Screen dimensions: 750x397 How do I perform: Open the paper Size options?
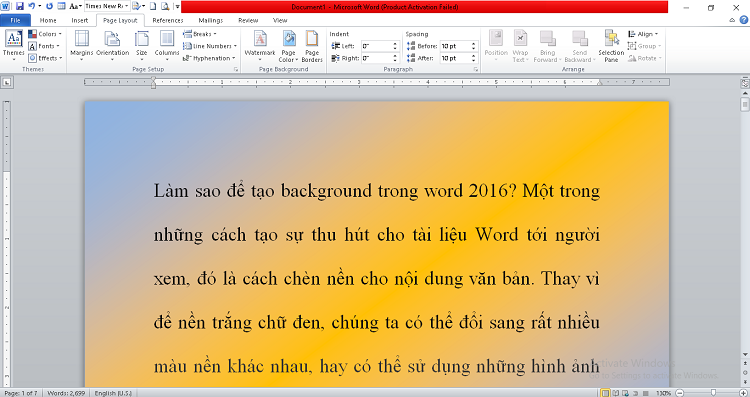pyautogui.click(x=142, y=45)
